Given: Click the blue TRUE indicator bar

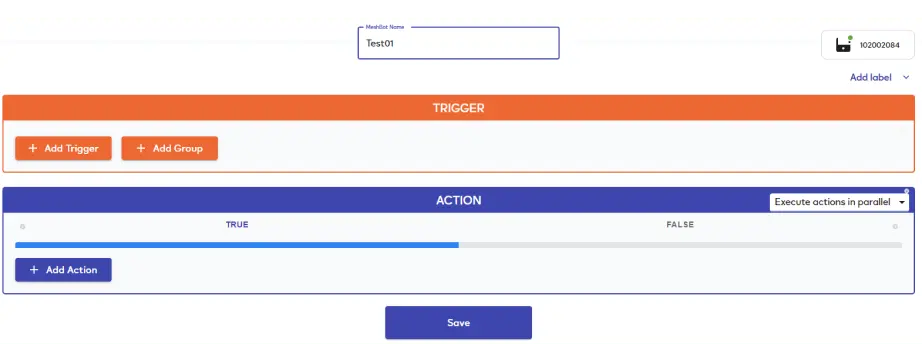Looking at the screenshot, I should (x=237, y=245).
